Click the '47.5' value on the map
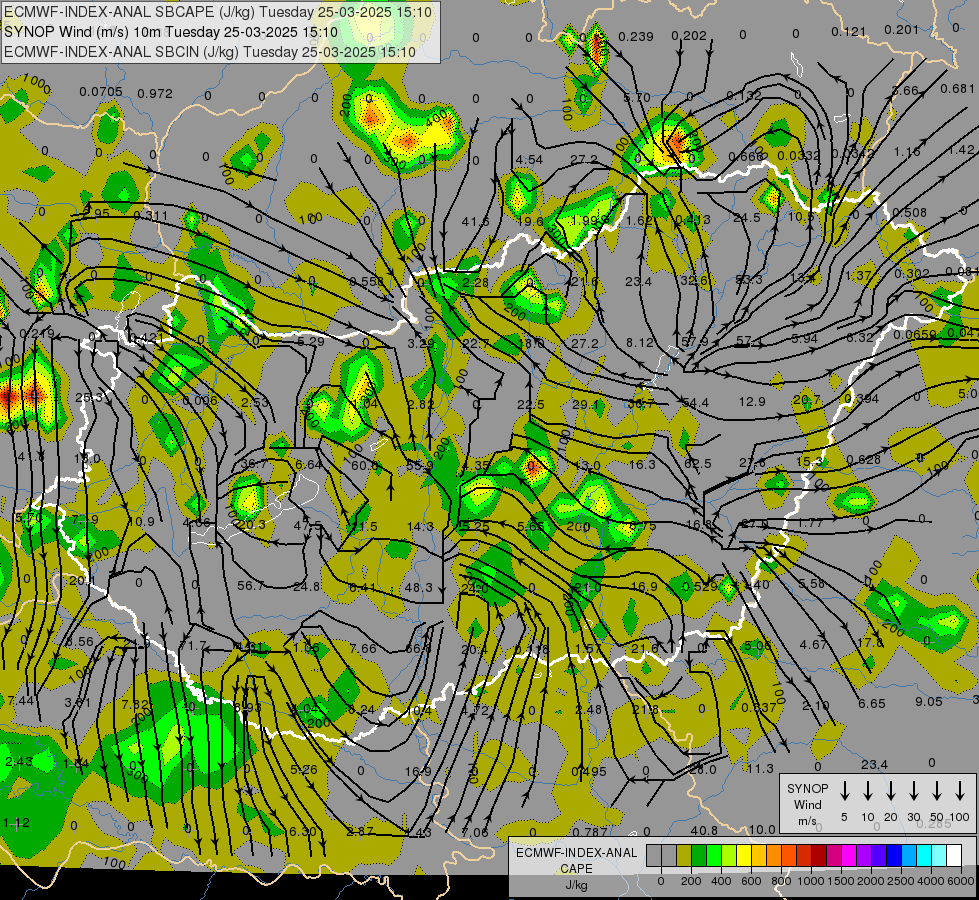Screen dimensions: 979x900 (307, 525)
